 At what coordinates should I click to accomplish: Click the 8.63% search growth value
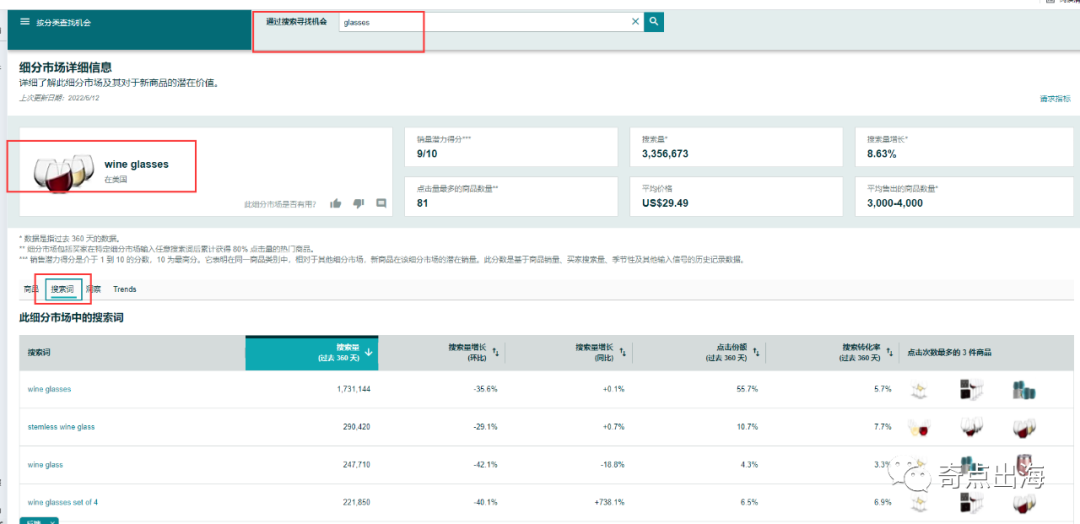click(882, 154)
